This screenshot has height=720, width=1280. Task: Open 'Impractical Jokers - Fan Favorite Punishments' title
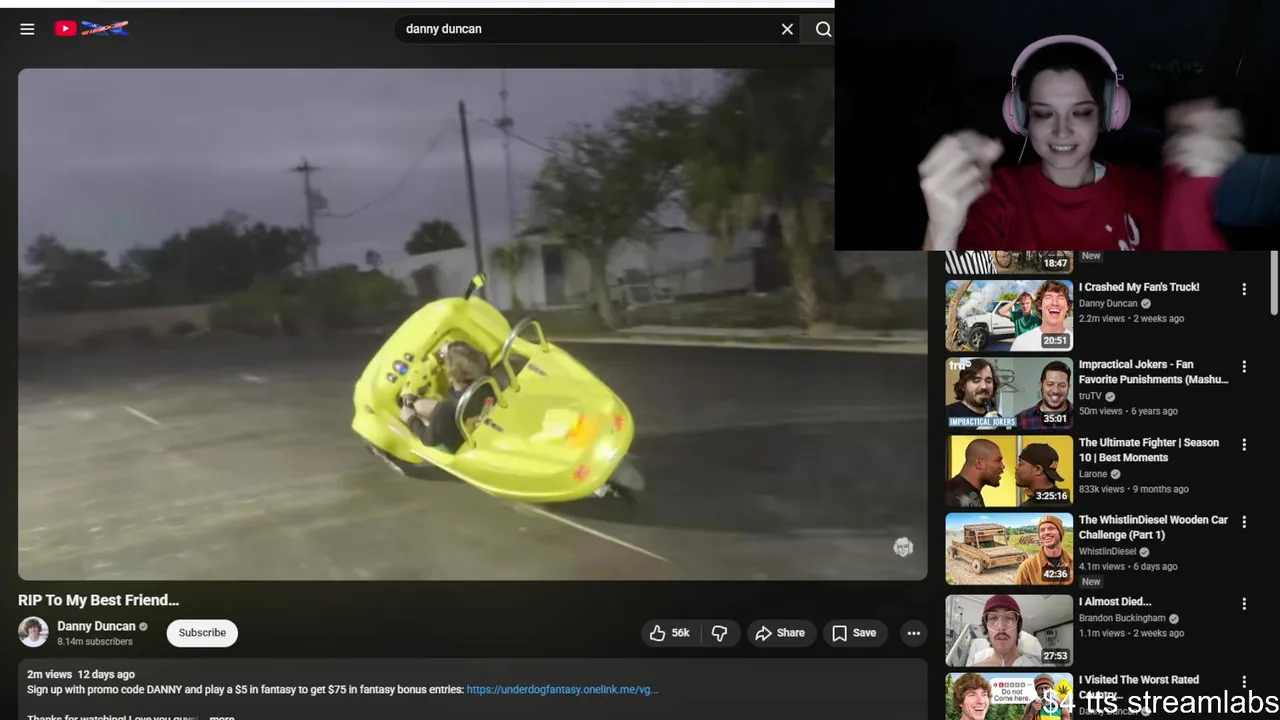(1153, 372)
